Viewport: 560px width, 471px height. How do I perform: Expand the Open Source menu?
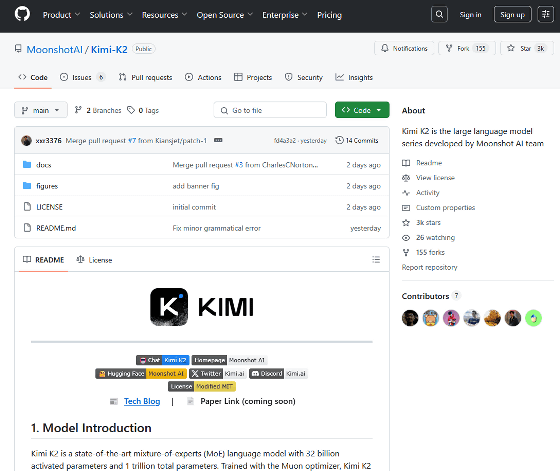click(224, 15)
